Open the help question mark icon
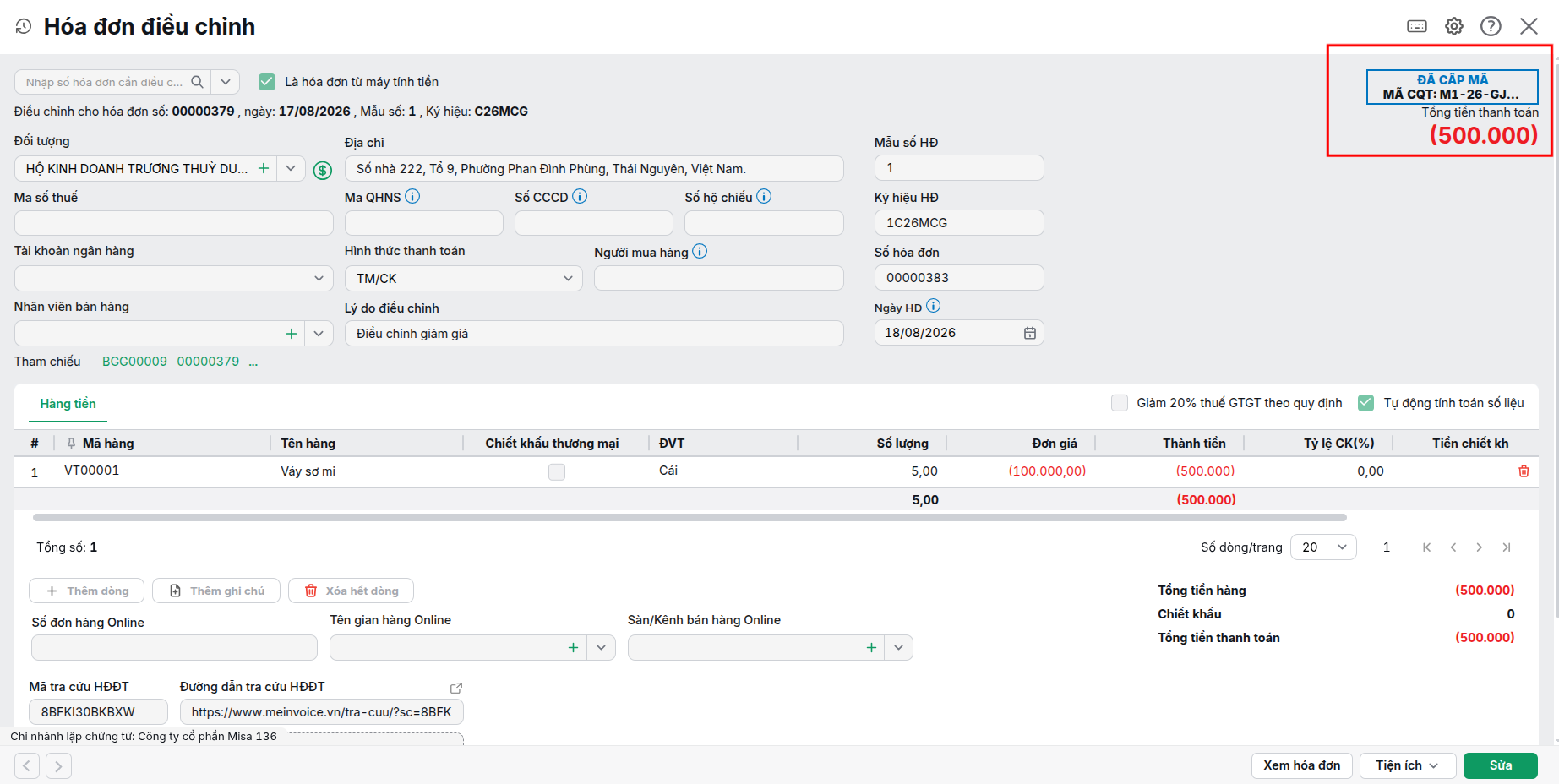Viewport: 1559px width, 784px height. [x=1491, y=26]
